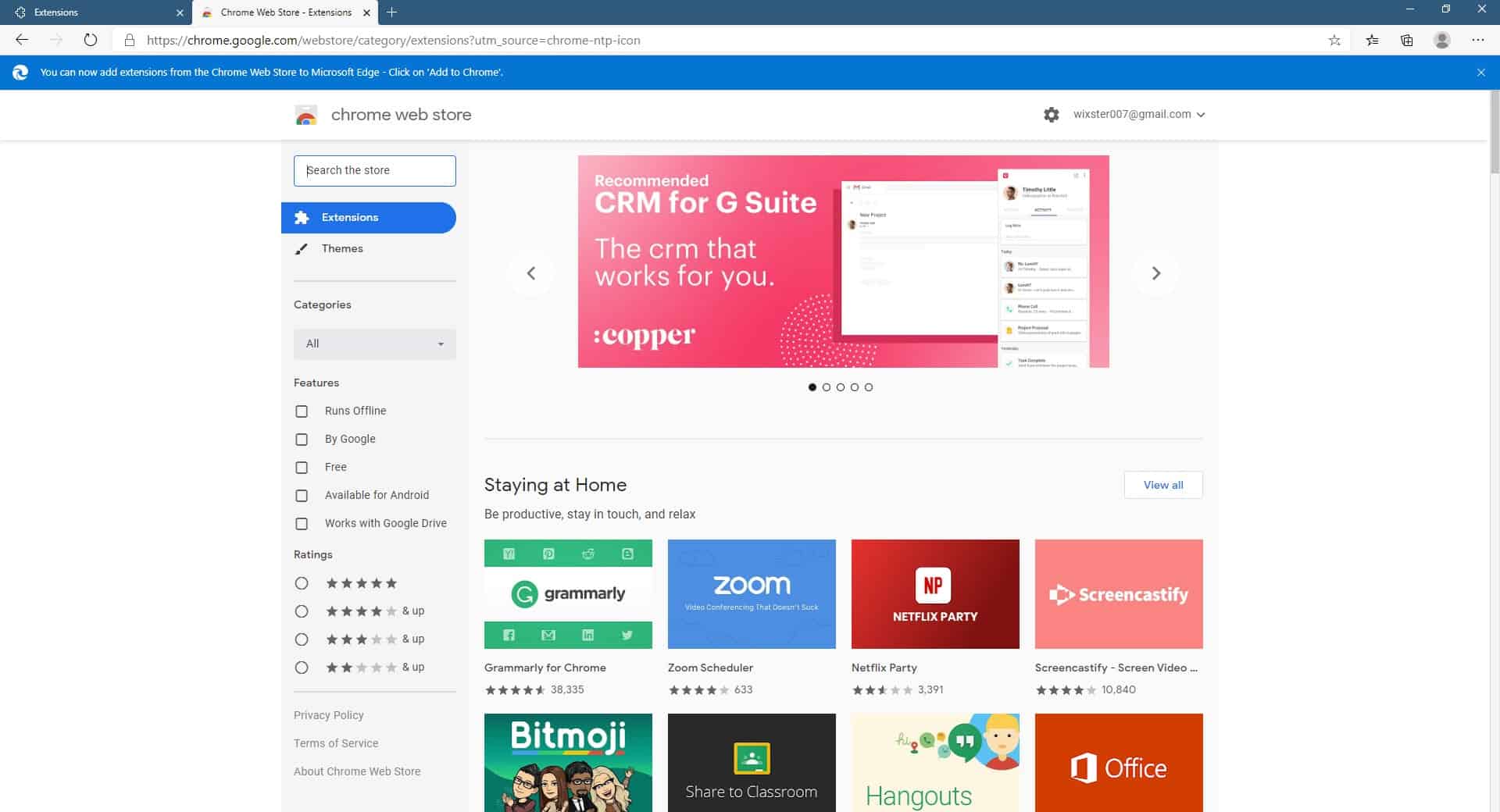Reload the page with refresh icon
Screen dimensions: 1500x812
[91, 40]
